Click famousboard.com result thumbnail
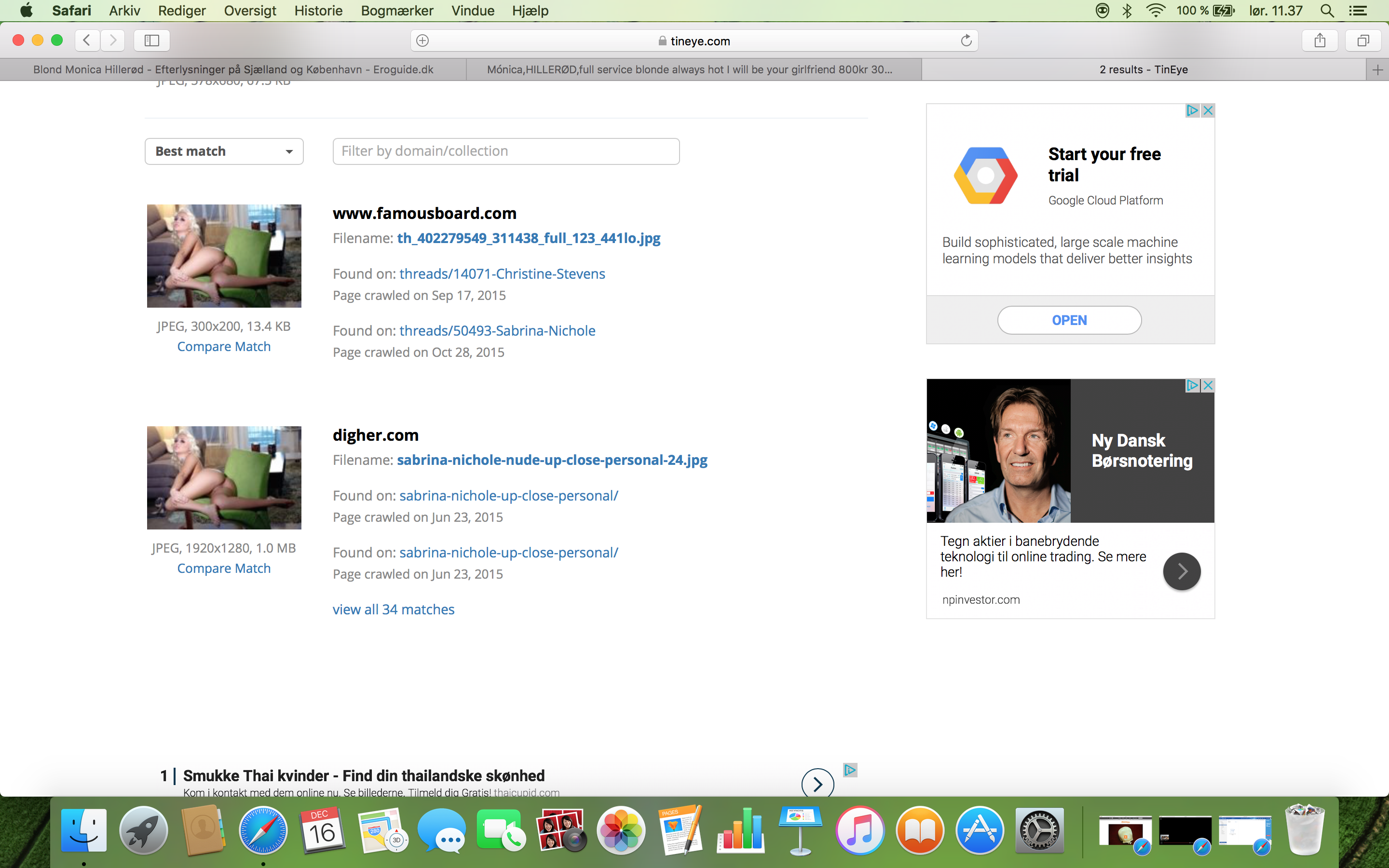Screen dimensions: 1389x868 click(224, 256)
